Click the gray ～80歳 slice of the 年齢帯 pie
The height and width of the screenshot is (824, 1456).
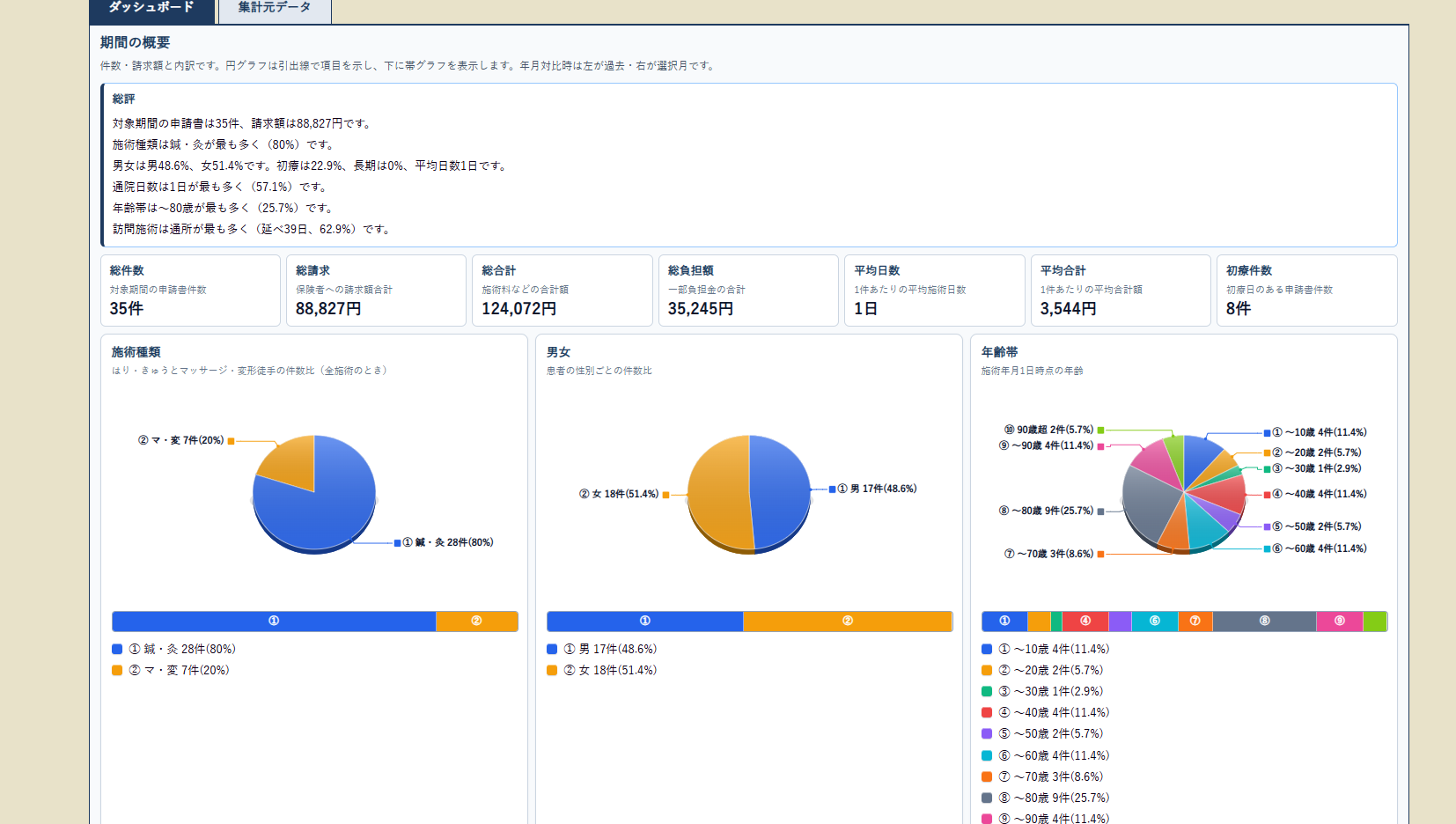1149,504
